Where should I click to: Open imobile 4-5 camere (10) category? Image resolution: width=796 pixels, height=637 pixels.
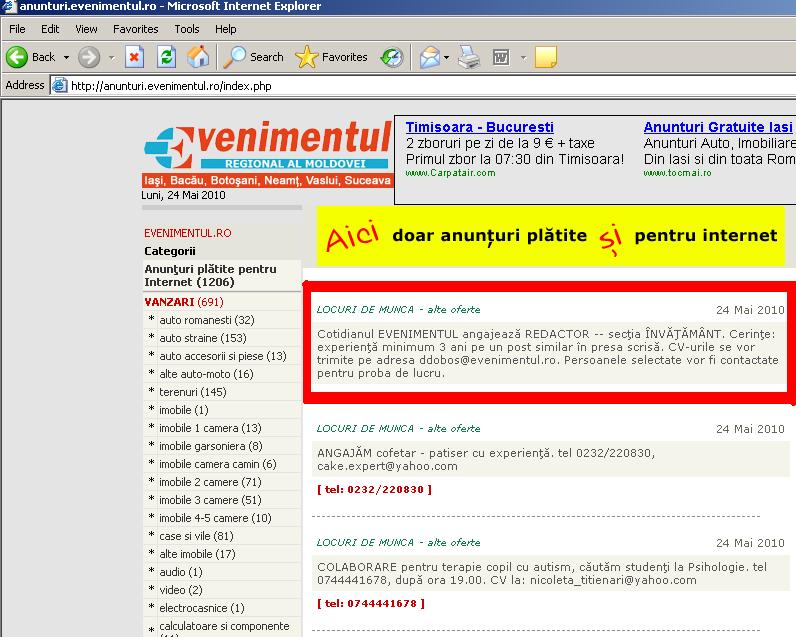pyautogui.click(x=215, y=518)
